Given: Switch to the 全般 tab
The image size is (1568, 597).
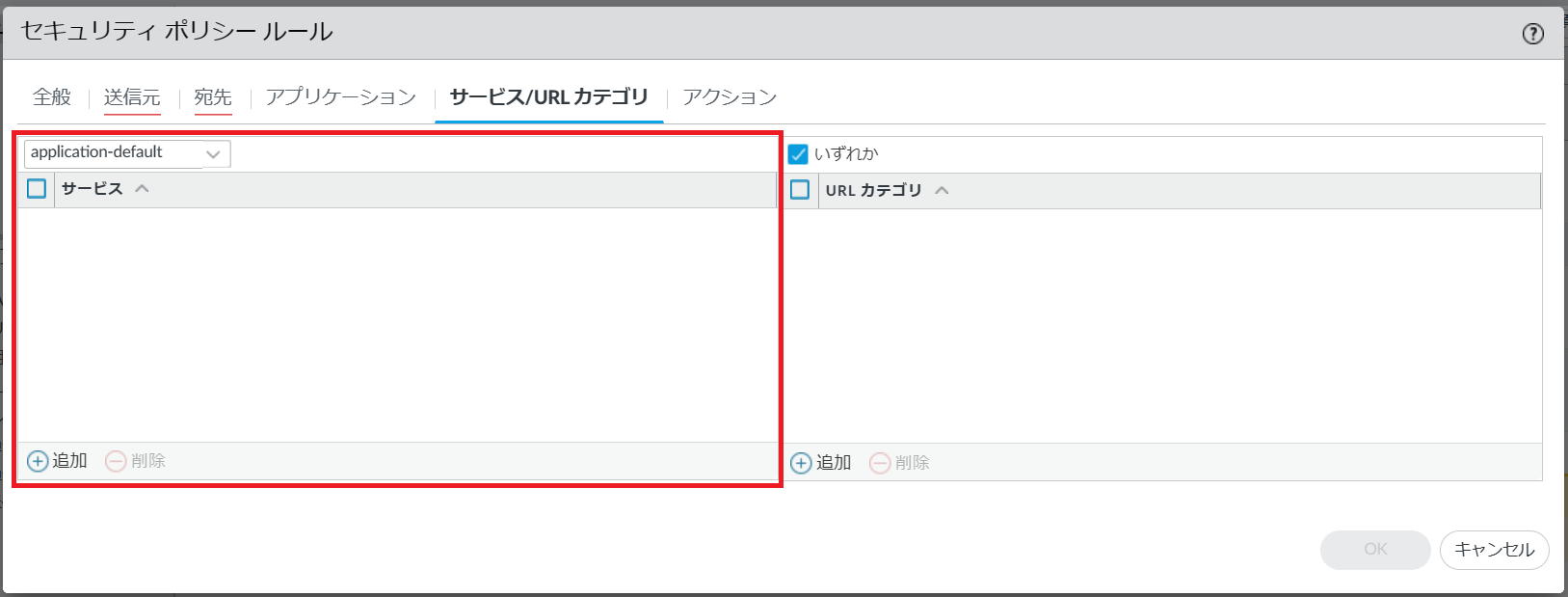Looking at the screenshot, I should pos(52,97).
